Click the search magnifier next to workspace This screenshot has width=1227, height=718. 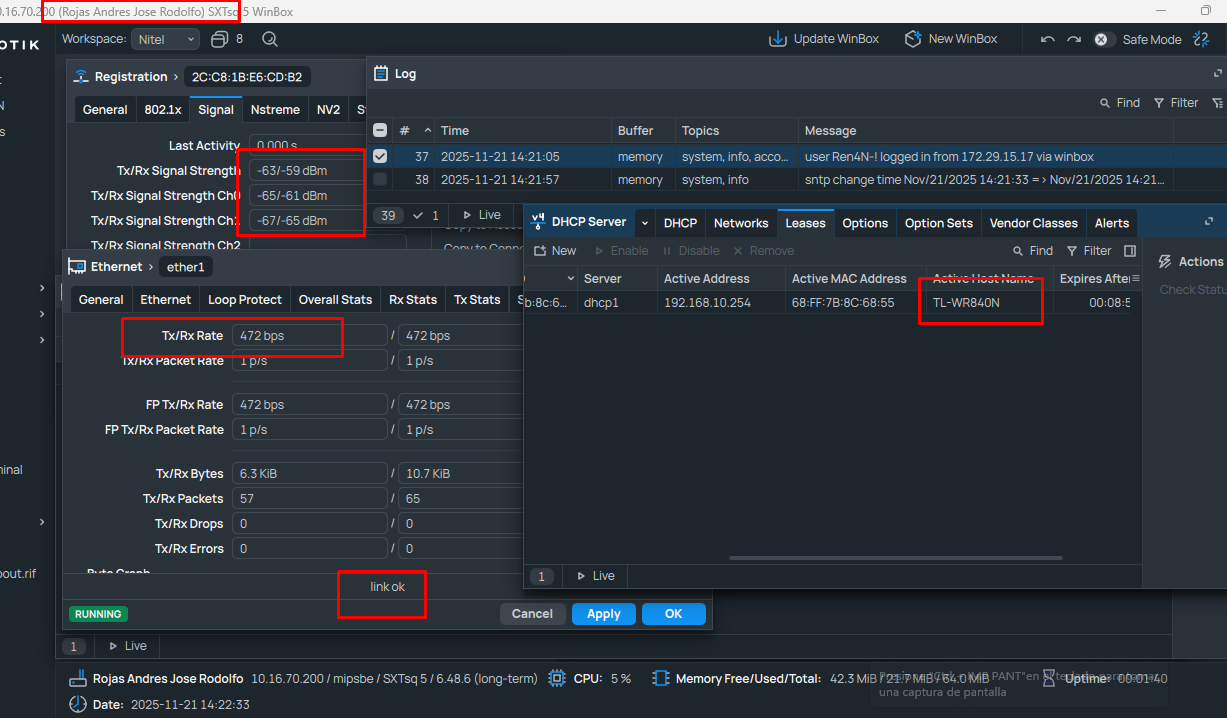[x=269, y=39]
